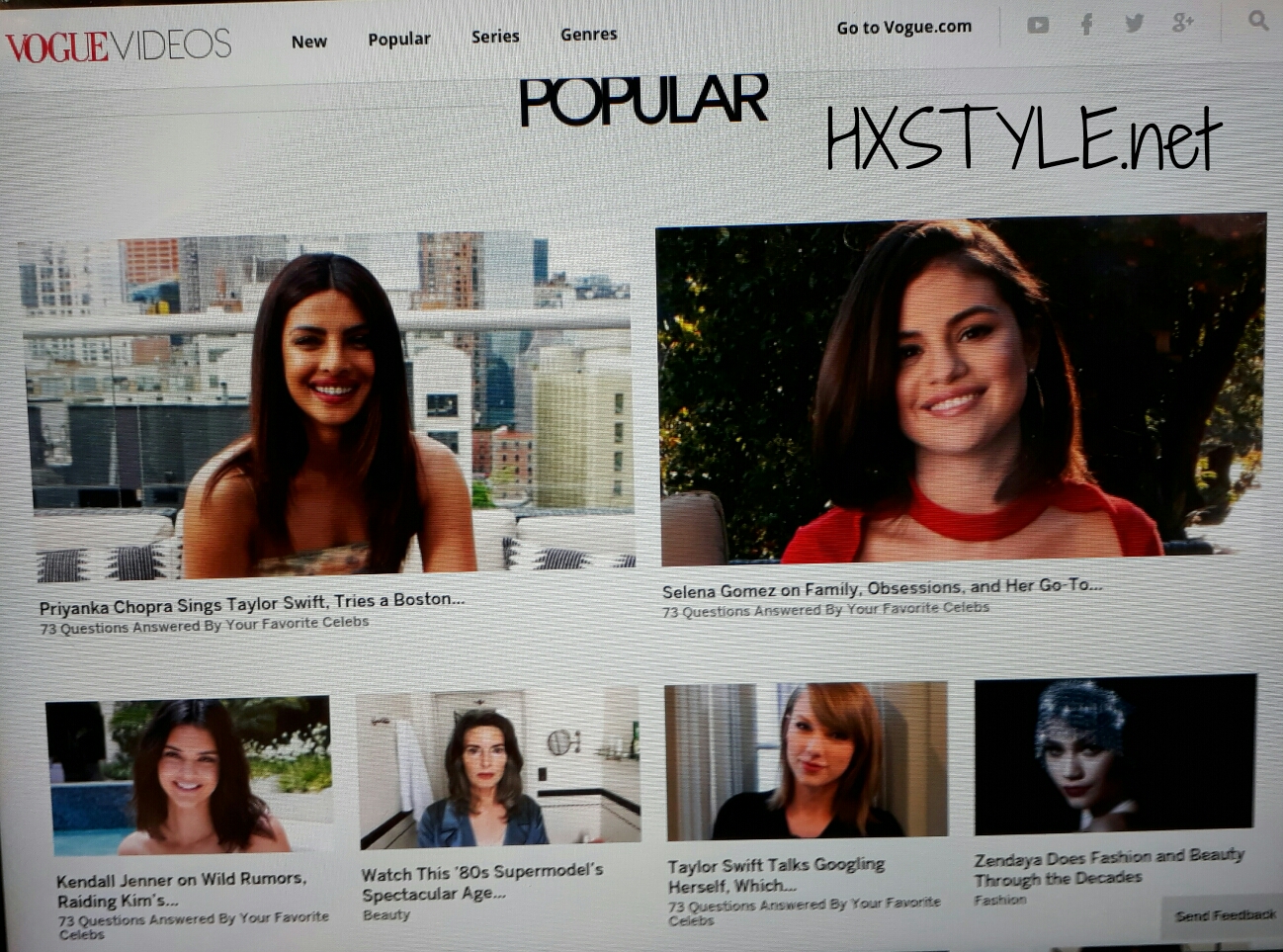Select Popular in the navigation bar
The width and height of the screenshot is (1283, 952).
pos(398,40)
